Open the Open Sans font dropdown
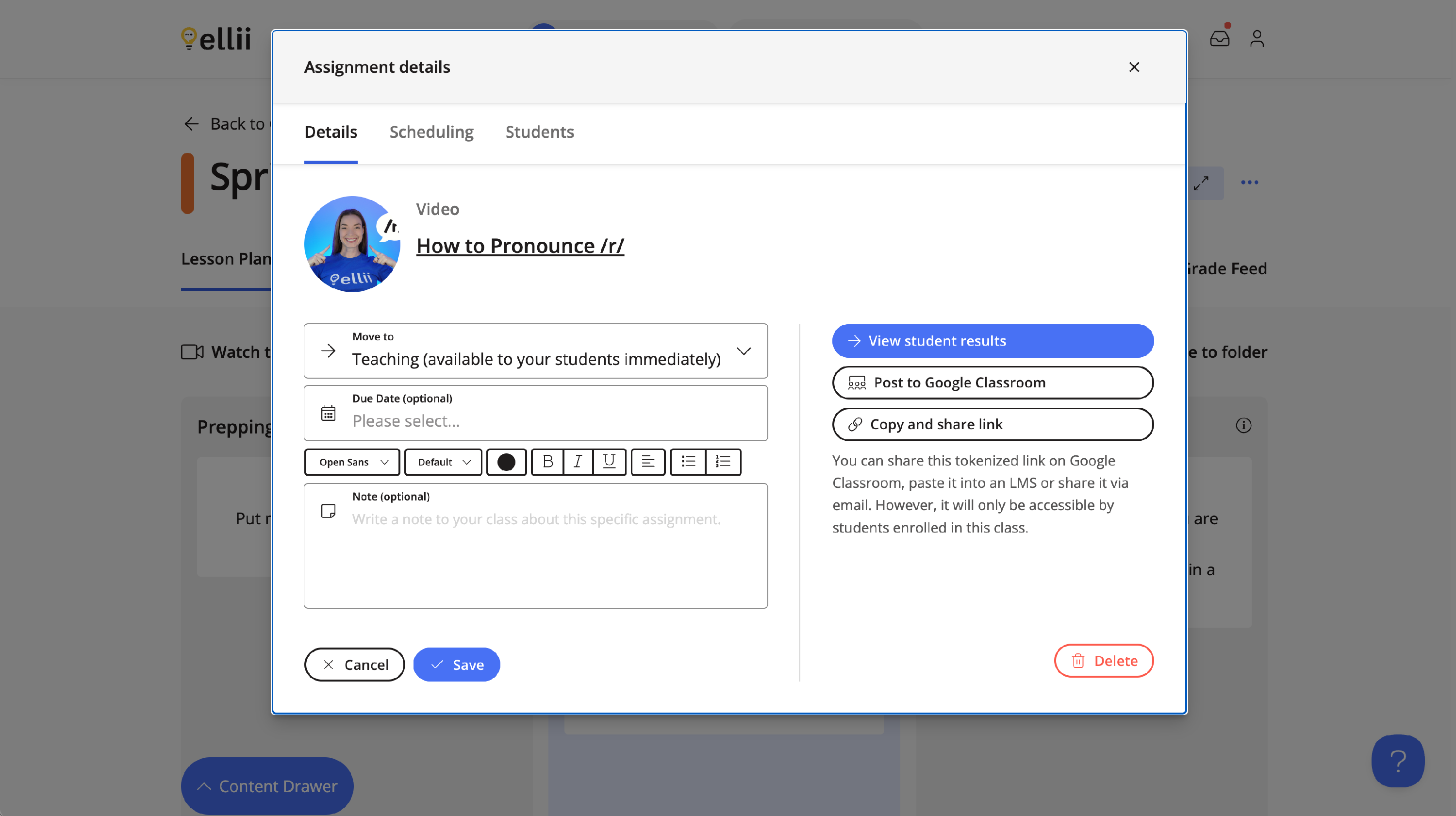Viewport: 1456px width, 816px height. coord(352,462)
